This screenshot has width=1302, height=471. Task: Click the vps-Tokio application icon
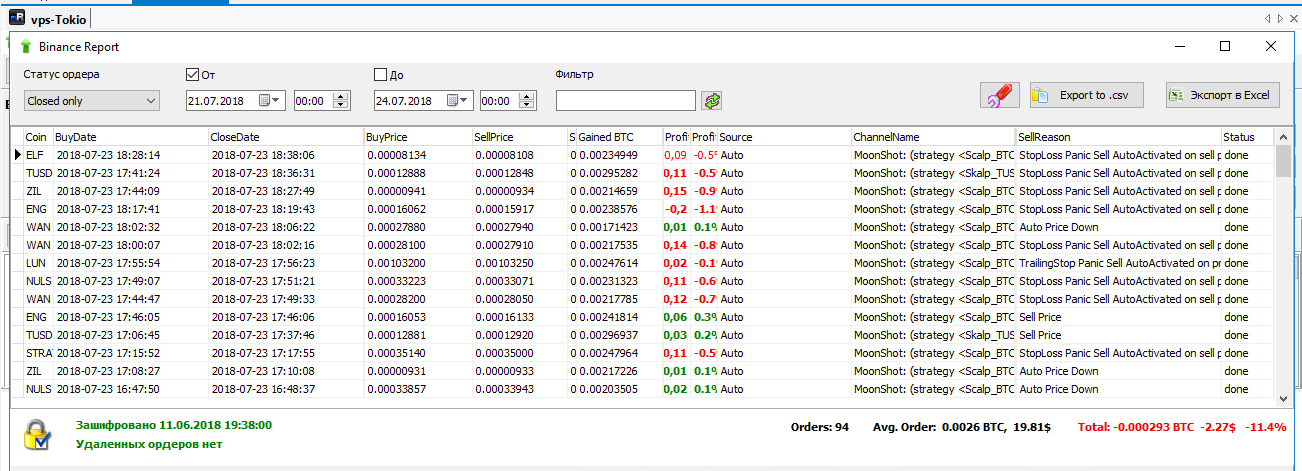pyautogui.click(x=18, y=19)
